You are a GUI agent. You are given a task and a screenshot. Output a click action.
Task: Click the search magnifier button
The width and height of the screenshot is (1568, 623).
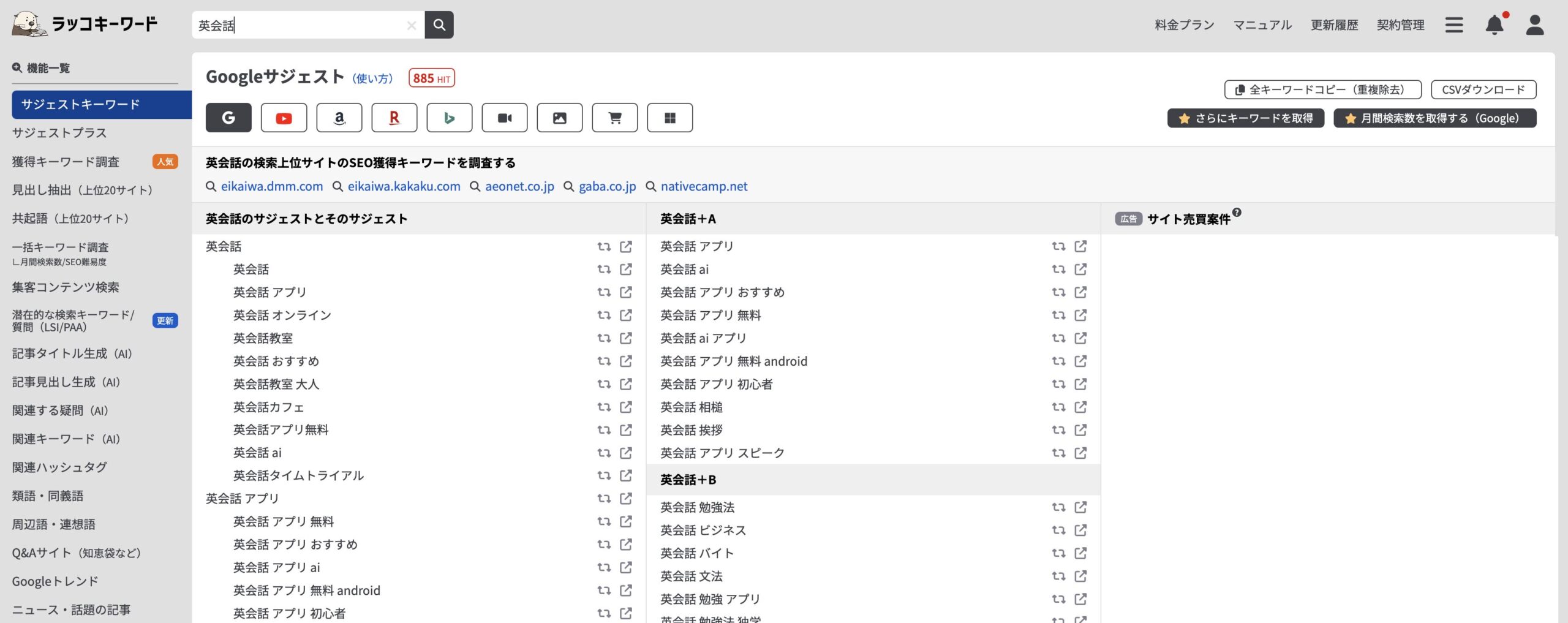point(439,25)
